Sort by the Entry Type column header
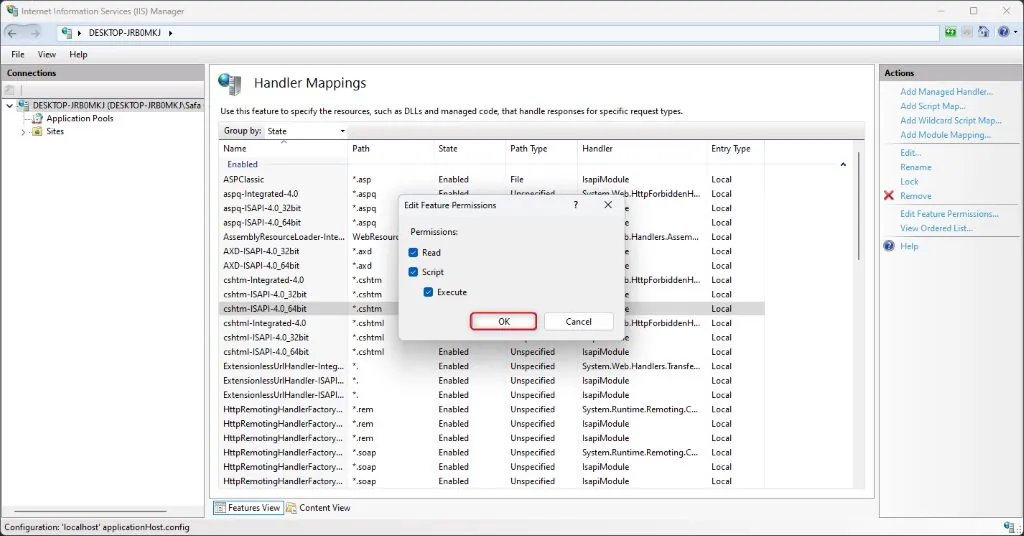 pyautogui.click(x=735, y=149)
